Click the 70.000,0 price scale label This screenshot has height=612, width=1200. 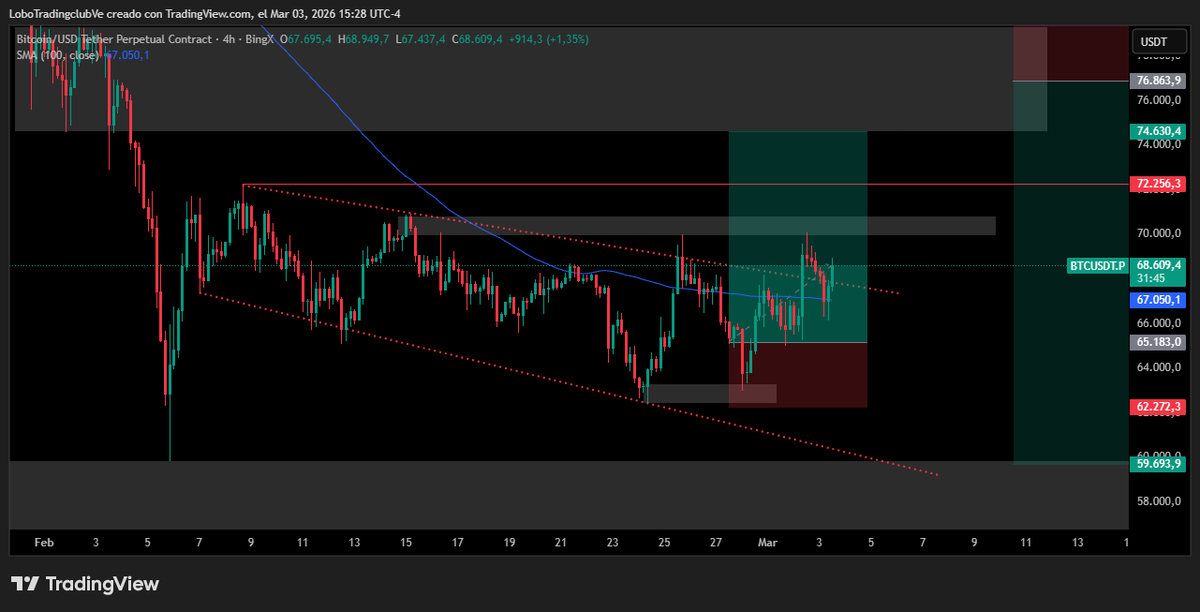tap(1158, 234)
